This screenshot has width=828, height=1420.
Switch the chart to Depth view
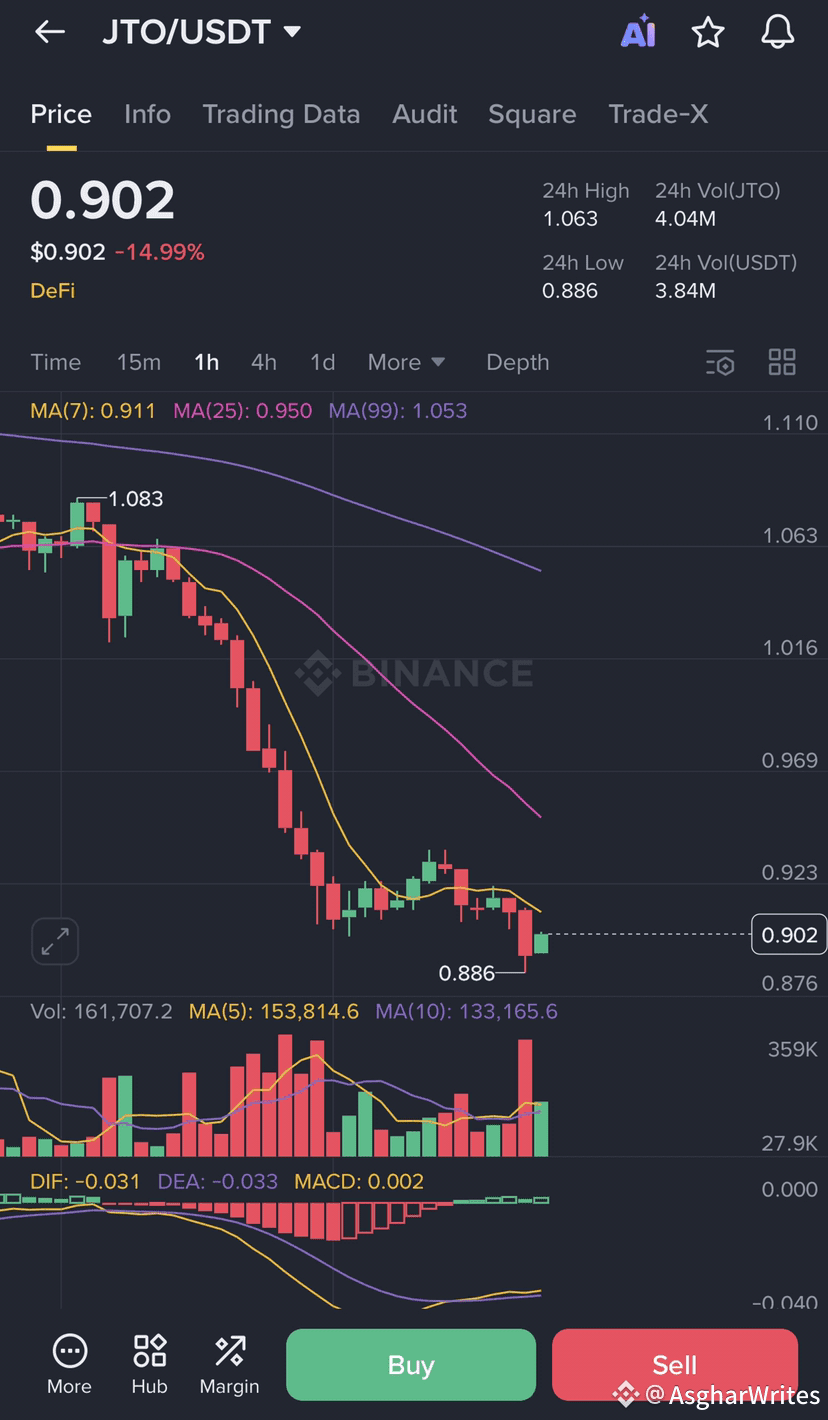(x=517, y=362)
